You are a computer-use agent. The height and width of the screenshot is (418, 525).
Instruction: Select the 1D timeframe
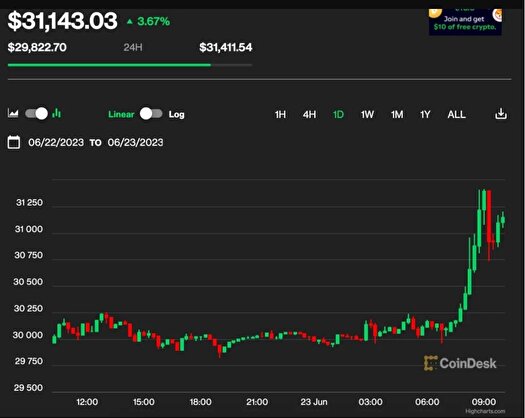338,115
